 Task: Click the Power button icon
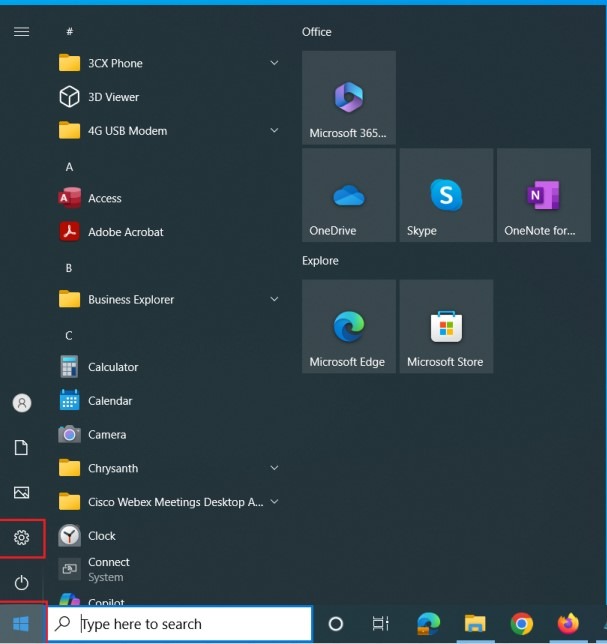(x=22, y=582)
